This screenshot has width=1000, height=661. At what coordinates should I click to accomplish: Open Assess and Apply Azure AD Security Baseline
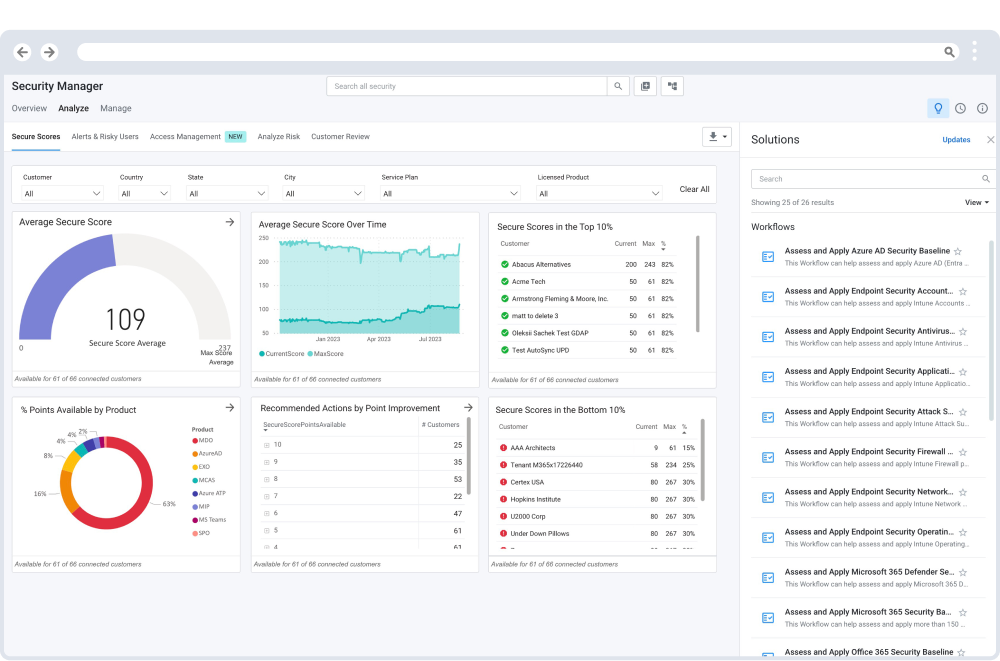pyautogui.click(x=867, y=251)
